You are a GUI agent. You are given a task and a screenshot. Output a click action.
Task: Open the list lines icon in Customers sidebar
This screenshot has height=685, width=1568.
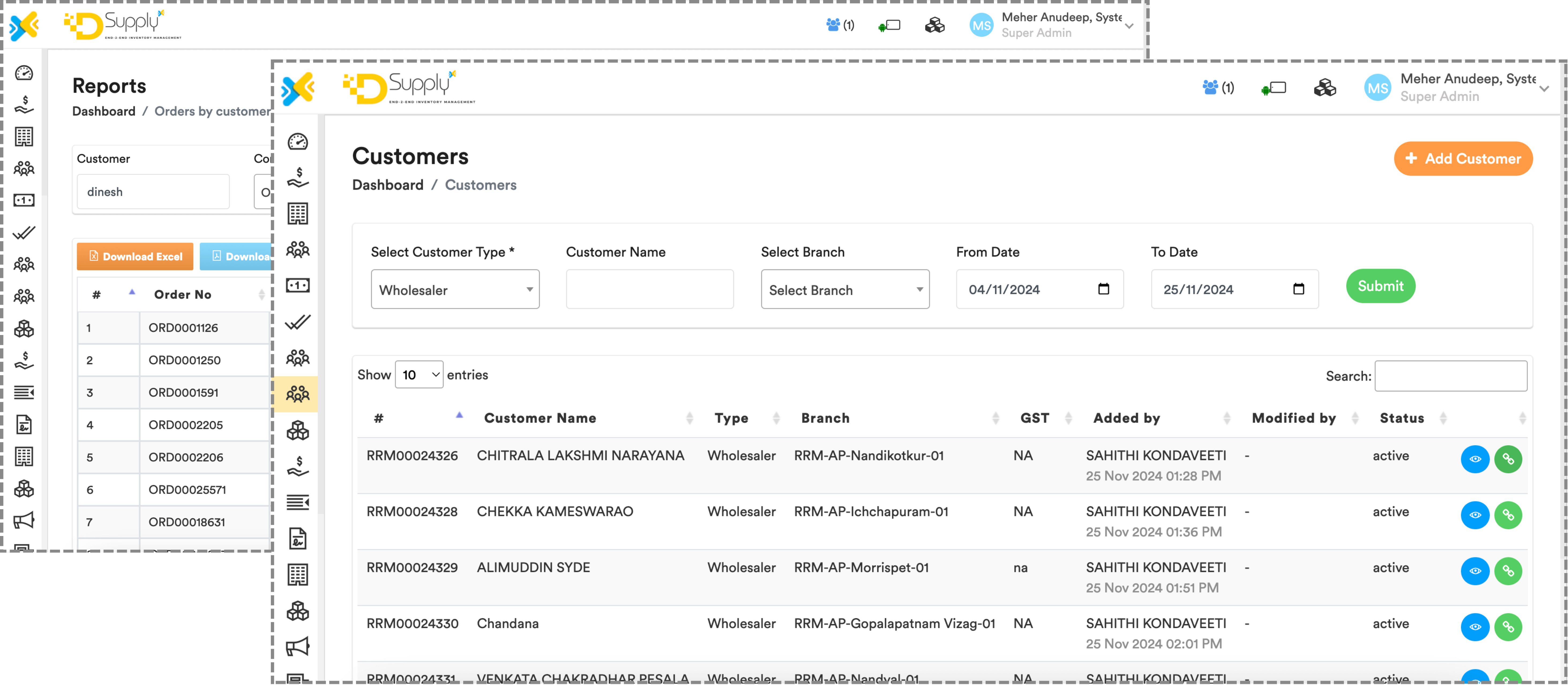click(298, 502)
